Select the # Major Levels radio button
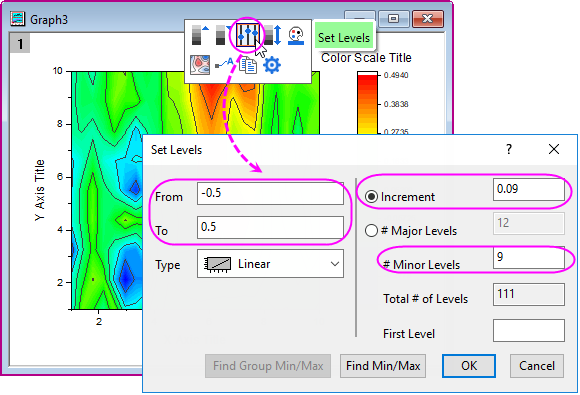Viewport: 580px width, 395px height. click(371, 230)
